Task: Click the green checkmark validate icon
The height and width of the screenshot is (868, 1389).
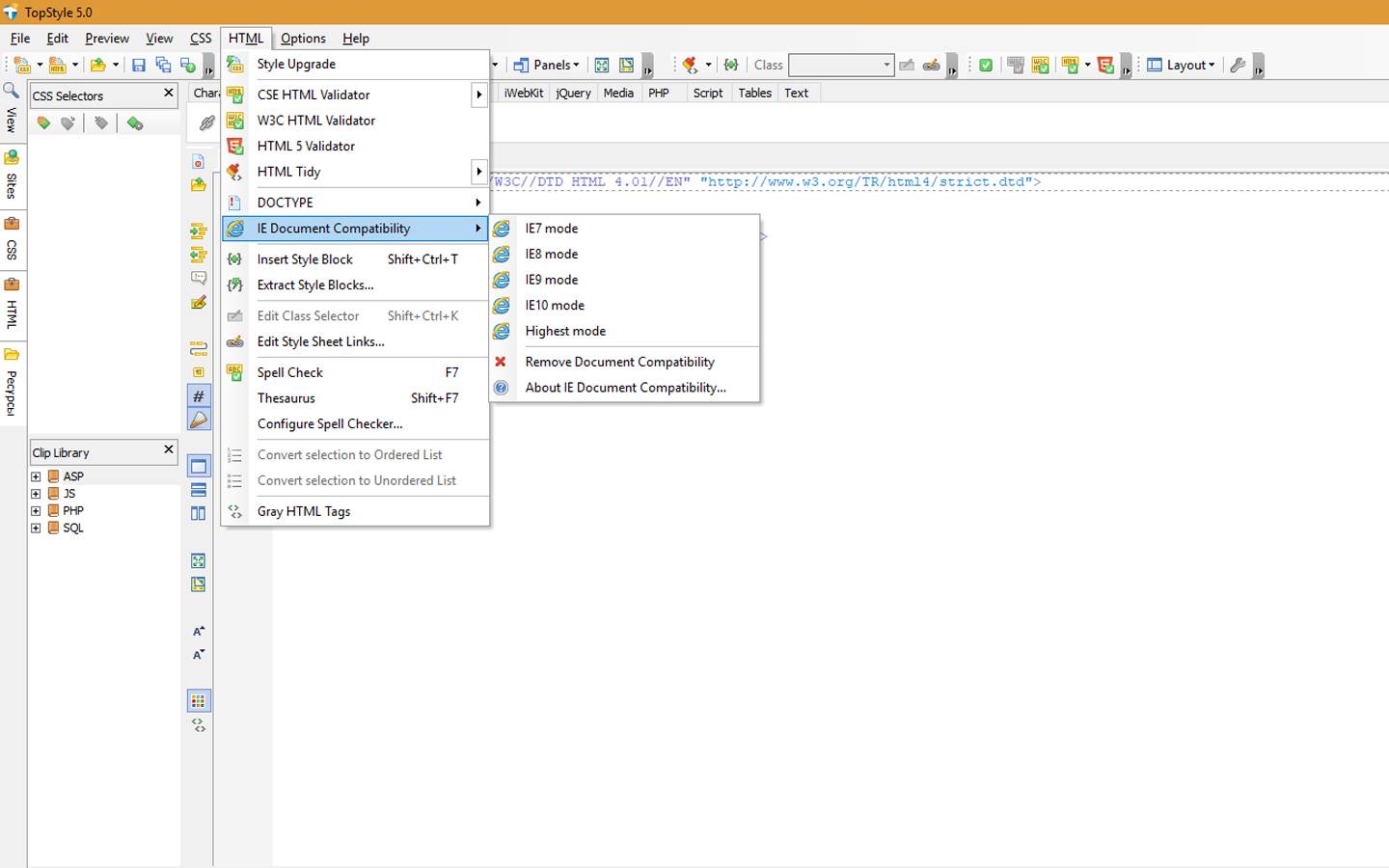Action: [986, 66]
